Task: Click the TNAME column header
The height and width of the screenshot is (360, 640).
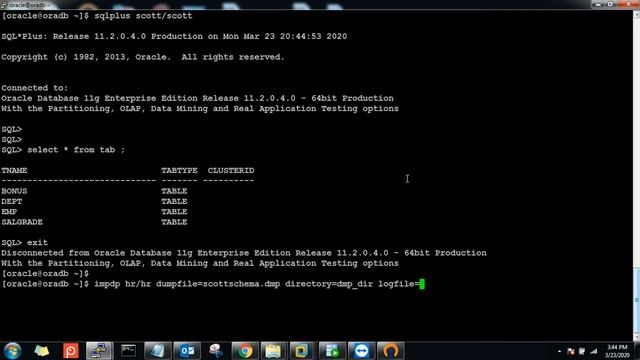Action: point(14,170)
